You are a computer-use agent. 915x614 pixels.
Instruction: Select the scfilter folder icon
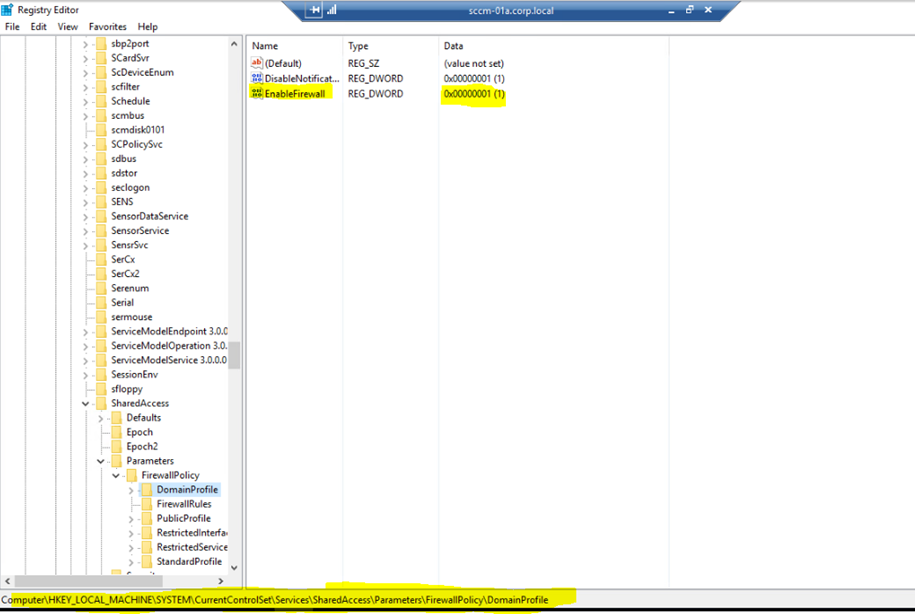[x=102, y=87]
